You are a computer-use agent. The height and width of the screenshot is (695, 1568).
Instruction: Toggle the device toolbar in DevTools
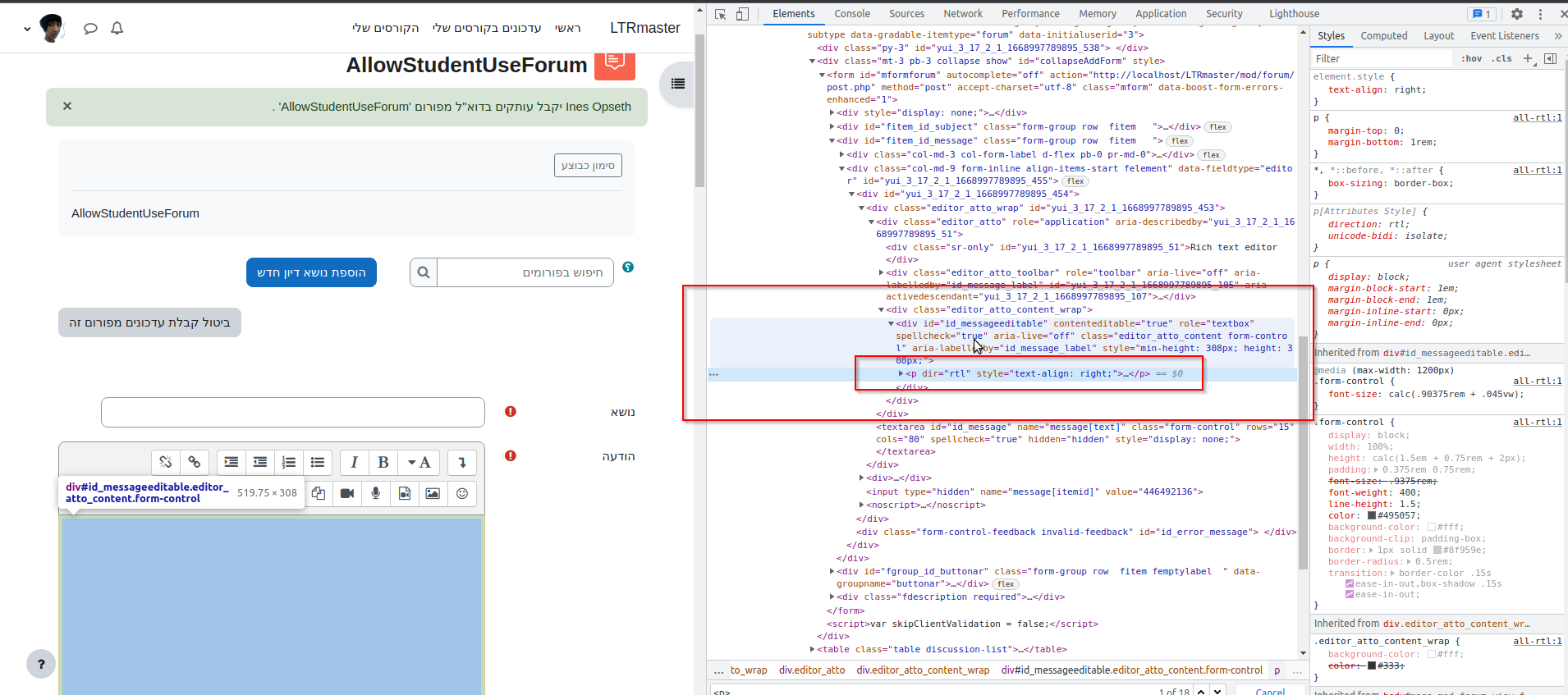click(742, 14)
